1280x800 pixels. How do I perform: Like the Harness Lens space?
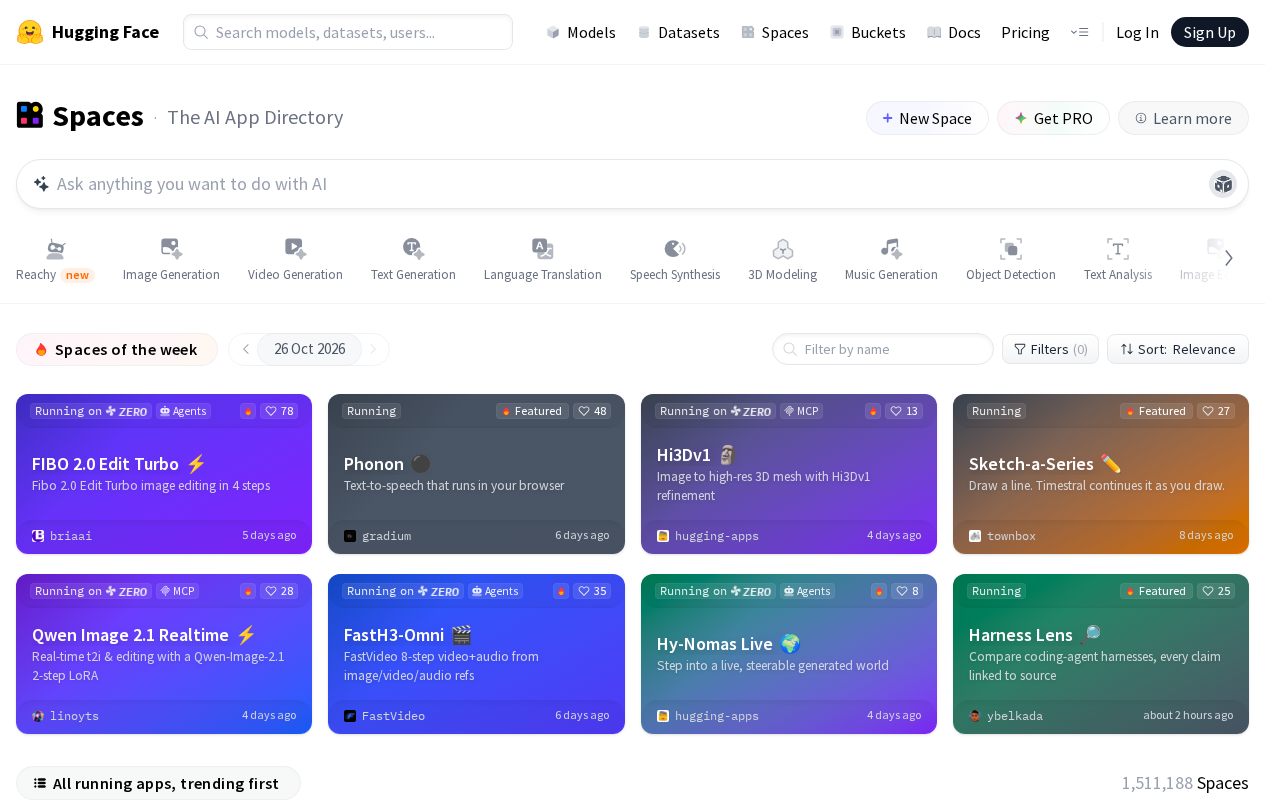coord(1216,591)
